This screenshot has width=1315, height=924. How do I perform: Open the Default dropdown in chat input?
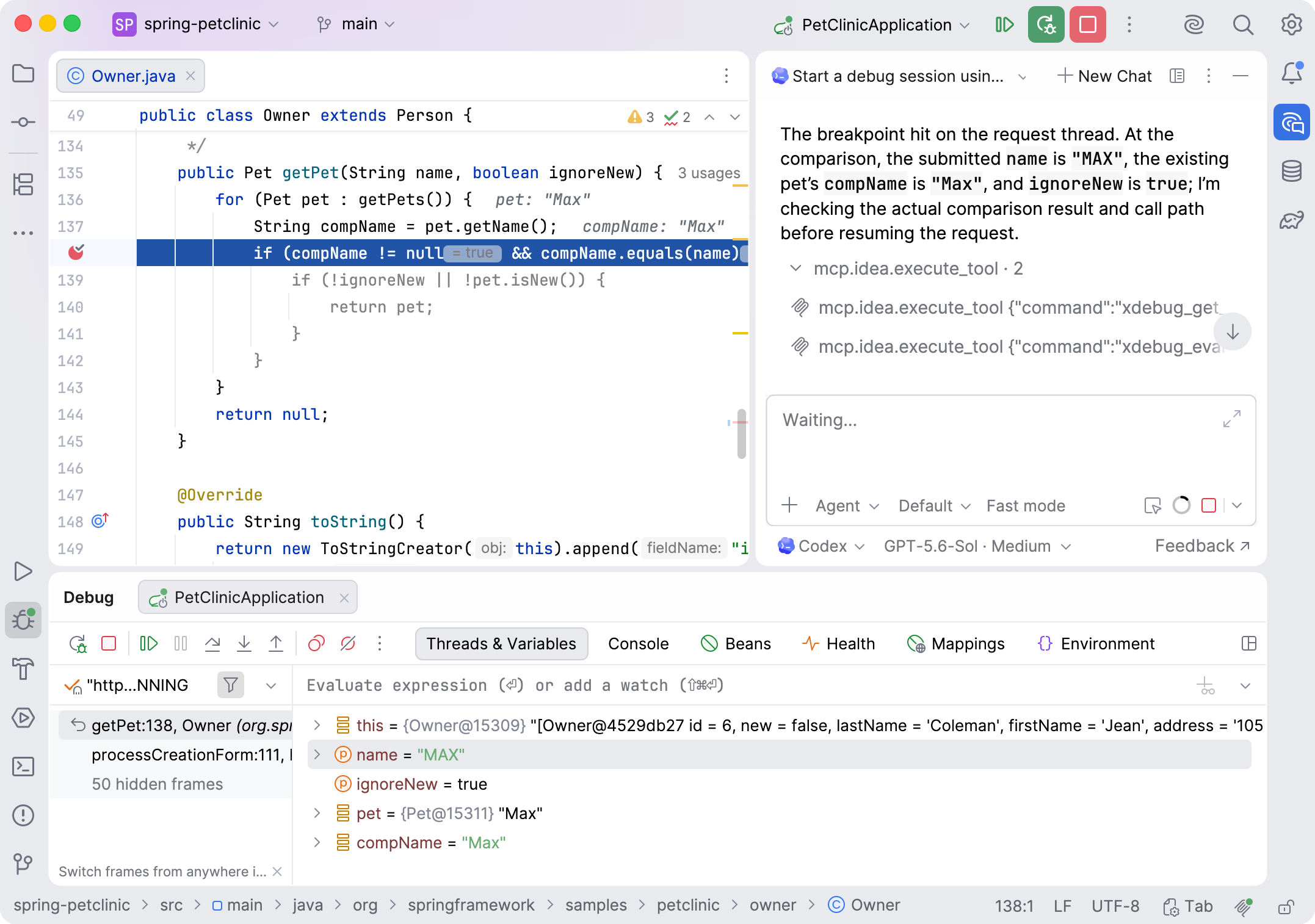[934, 506]
